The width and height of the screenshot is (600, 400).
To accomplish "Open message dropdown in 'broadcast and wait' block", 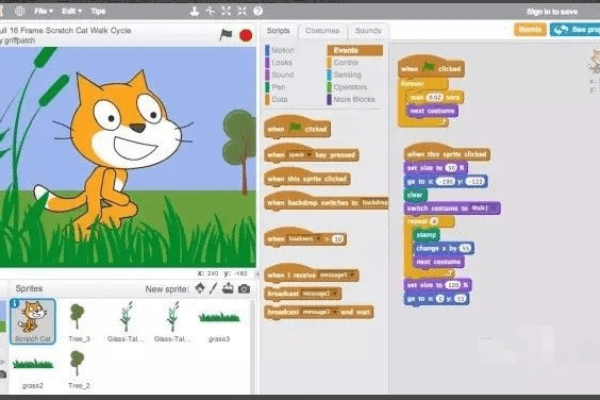I will pyautogui.click(x=320, y=312).
